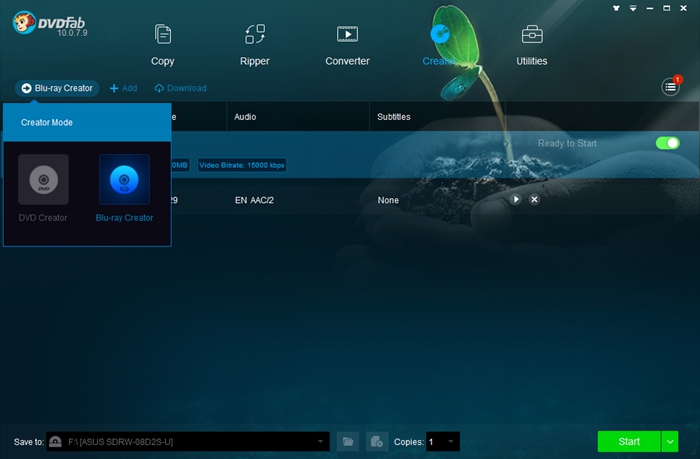Open the task queue list icon
This screenshot has width=700, height=459.
click(670, 87)
